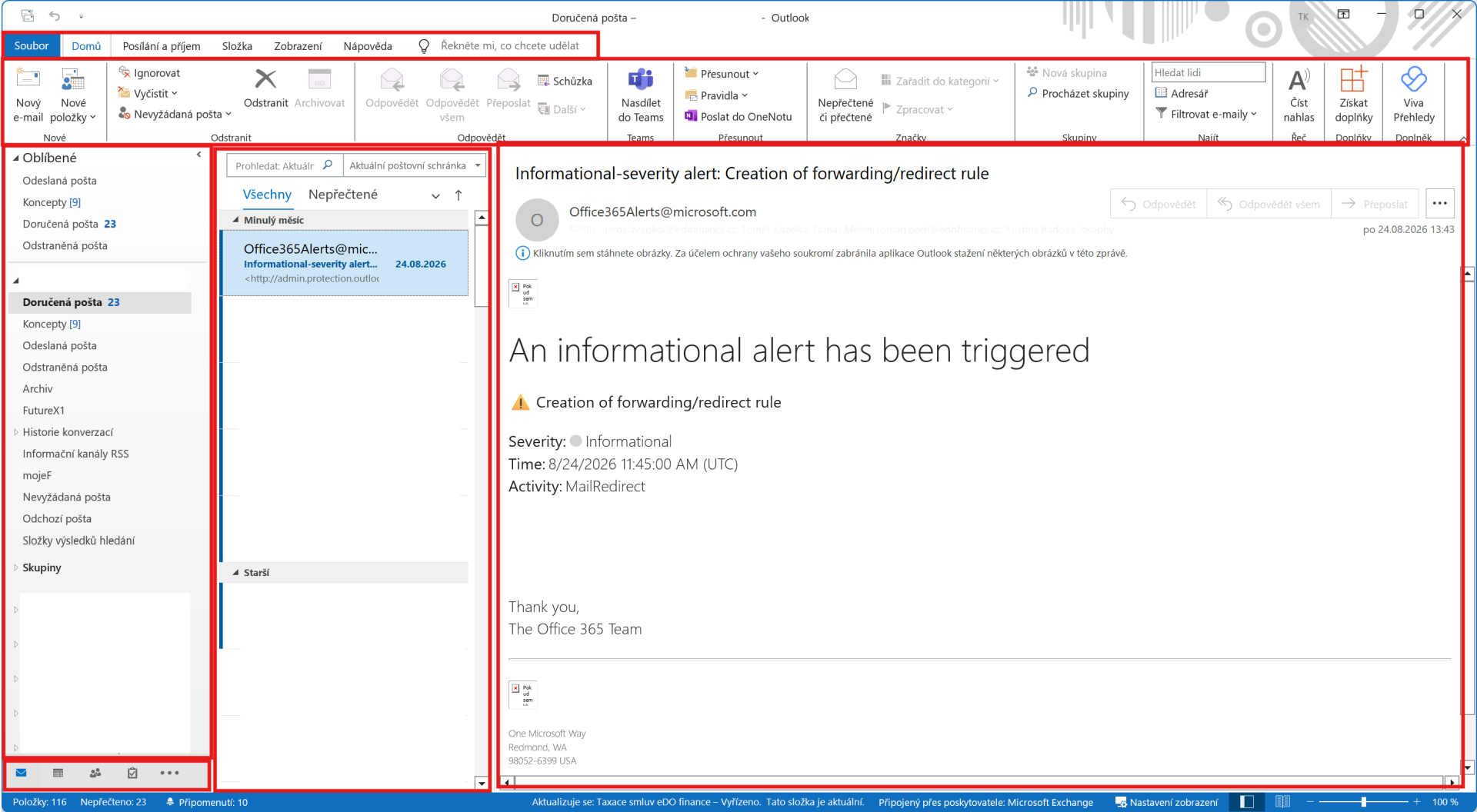
Task: Switch to Tasks view in navigation bar
Action: tap(132, 773)
